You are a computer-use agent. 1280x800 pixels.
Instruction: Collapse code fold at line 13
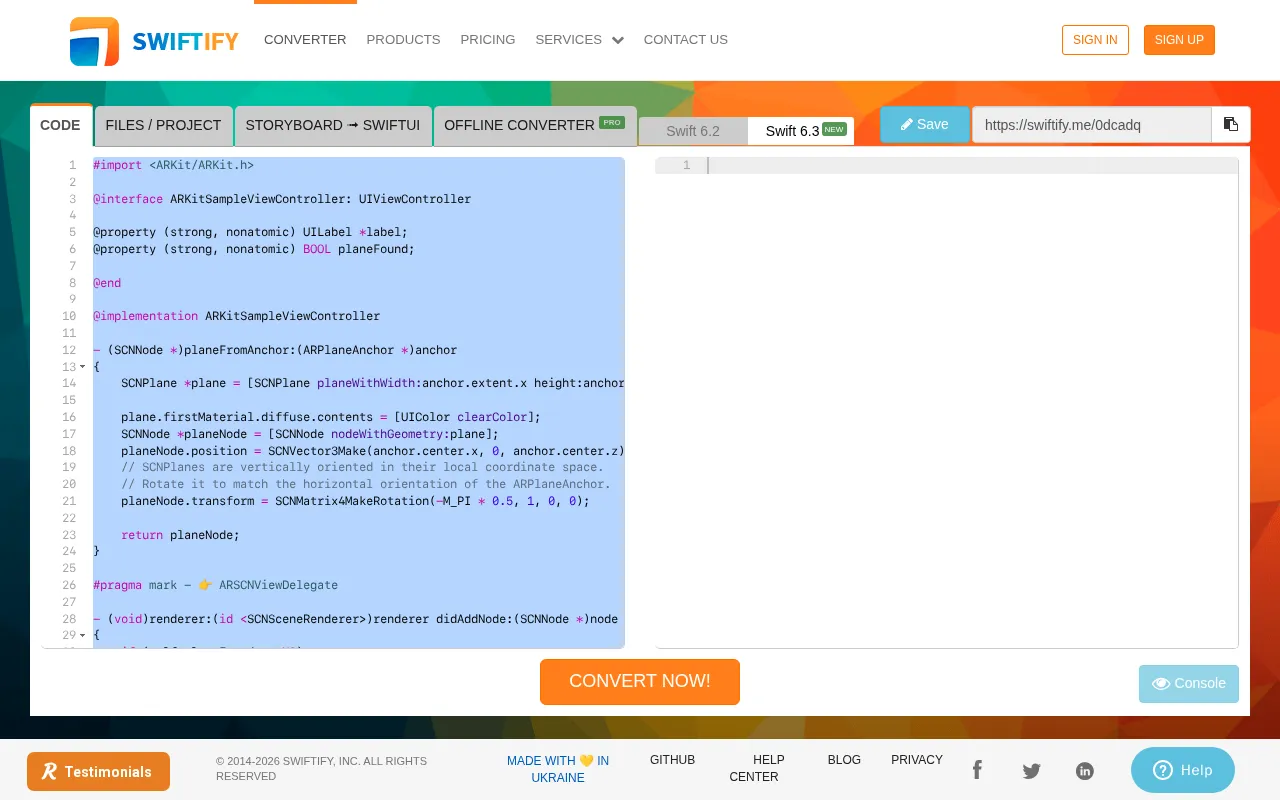click(82, 367)
